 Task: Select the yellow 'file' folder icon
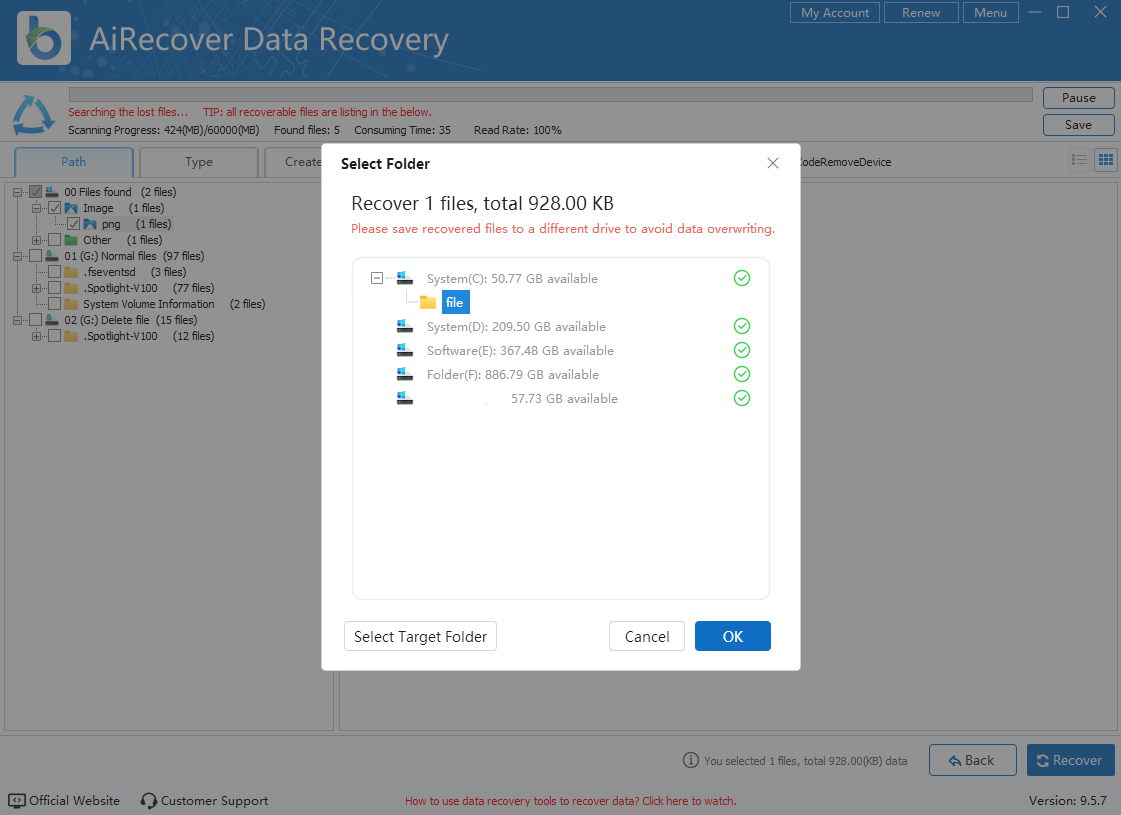(428, 302)
